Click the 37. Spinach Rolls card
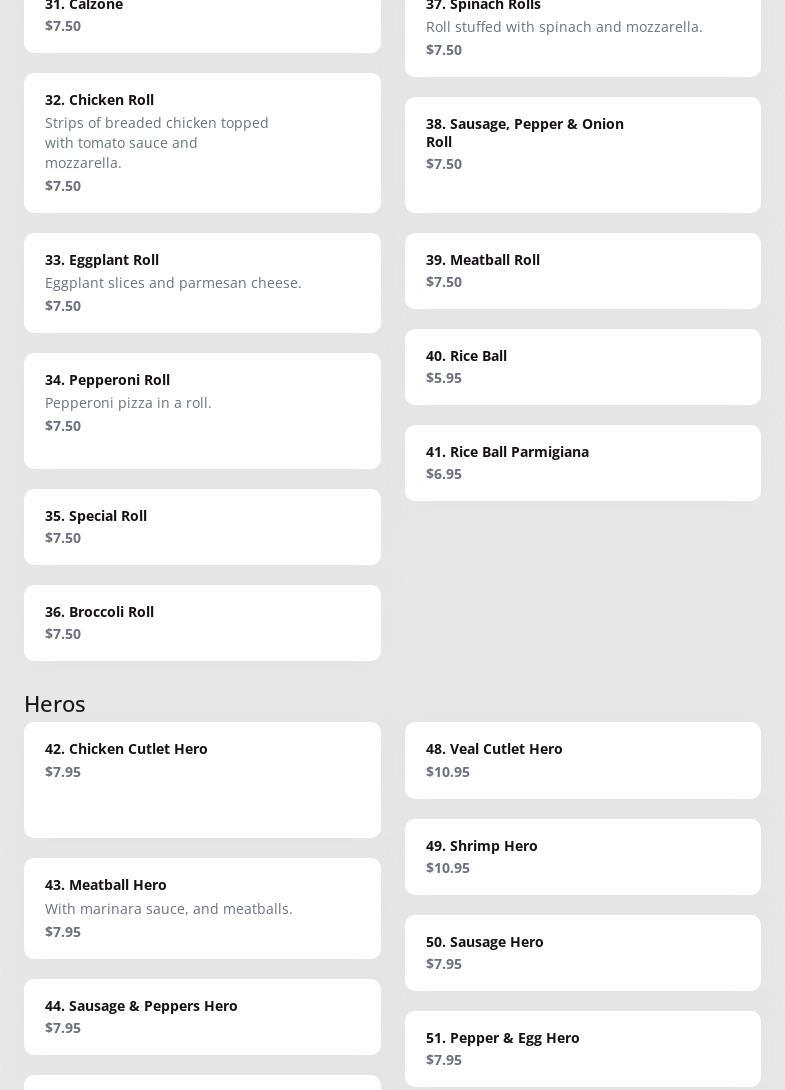This screenshot has width=785, height=1090. (582, 28)
